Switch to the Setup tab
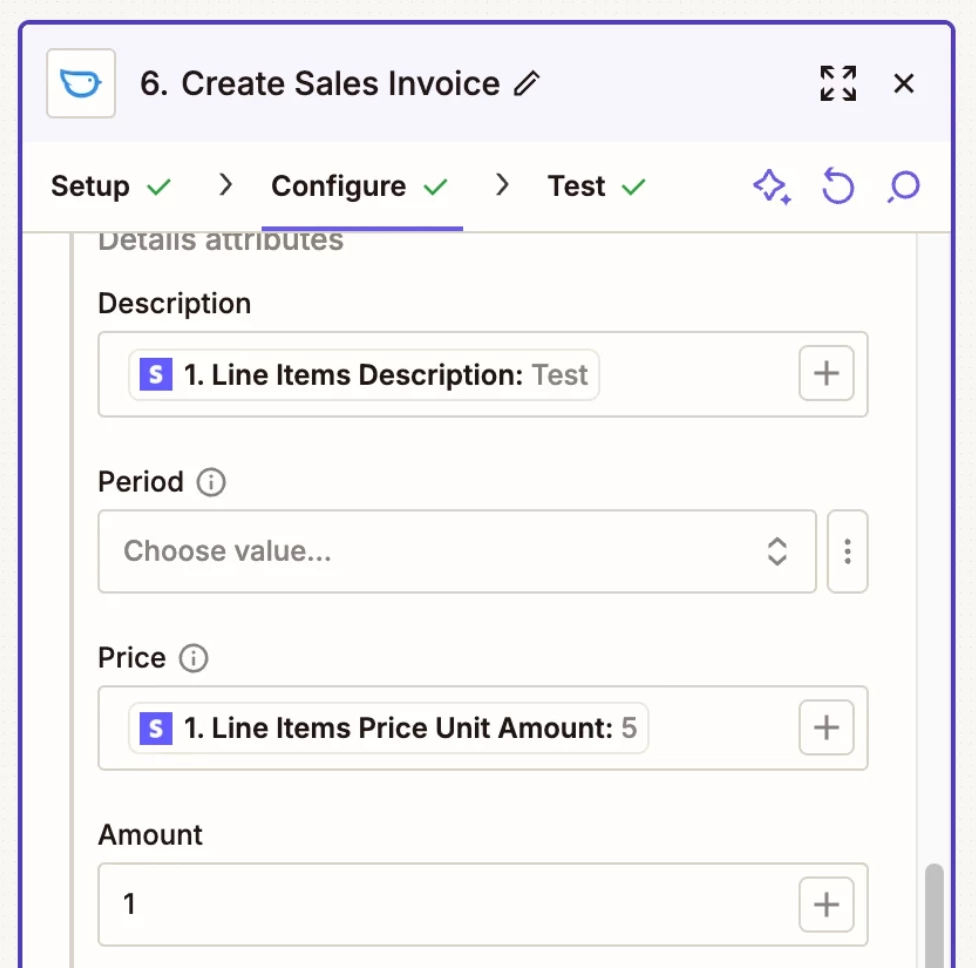 [x=90, y=186]
